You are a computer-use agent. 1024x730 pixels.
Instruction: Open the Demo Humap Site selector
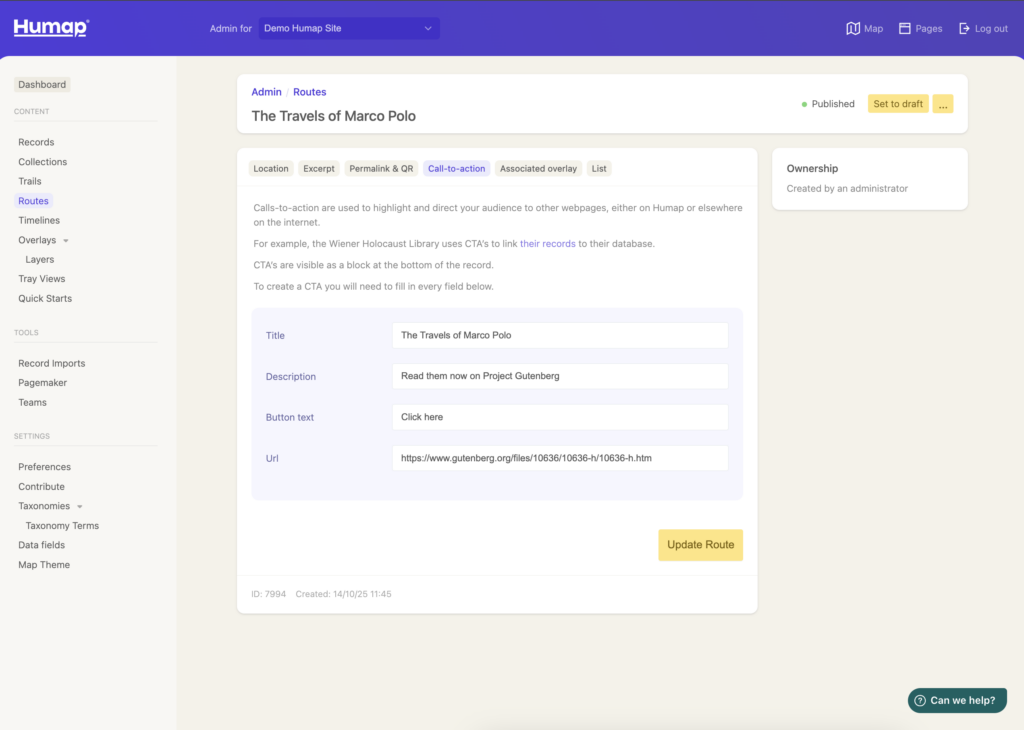point(348,28)
